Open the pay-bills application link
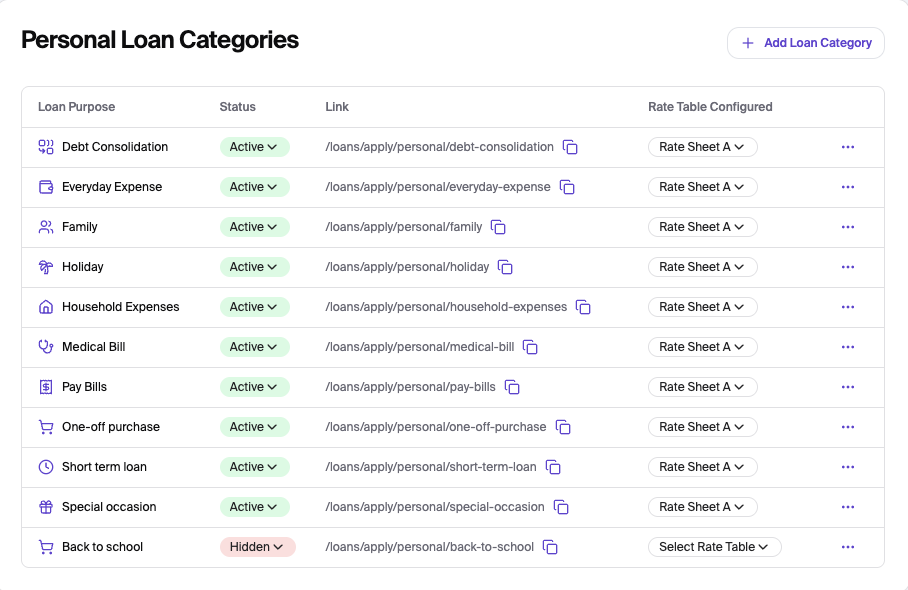The width and height of the screenshot is (908, 590). 410,387
